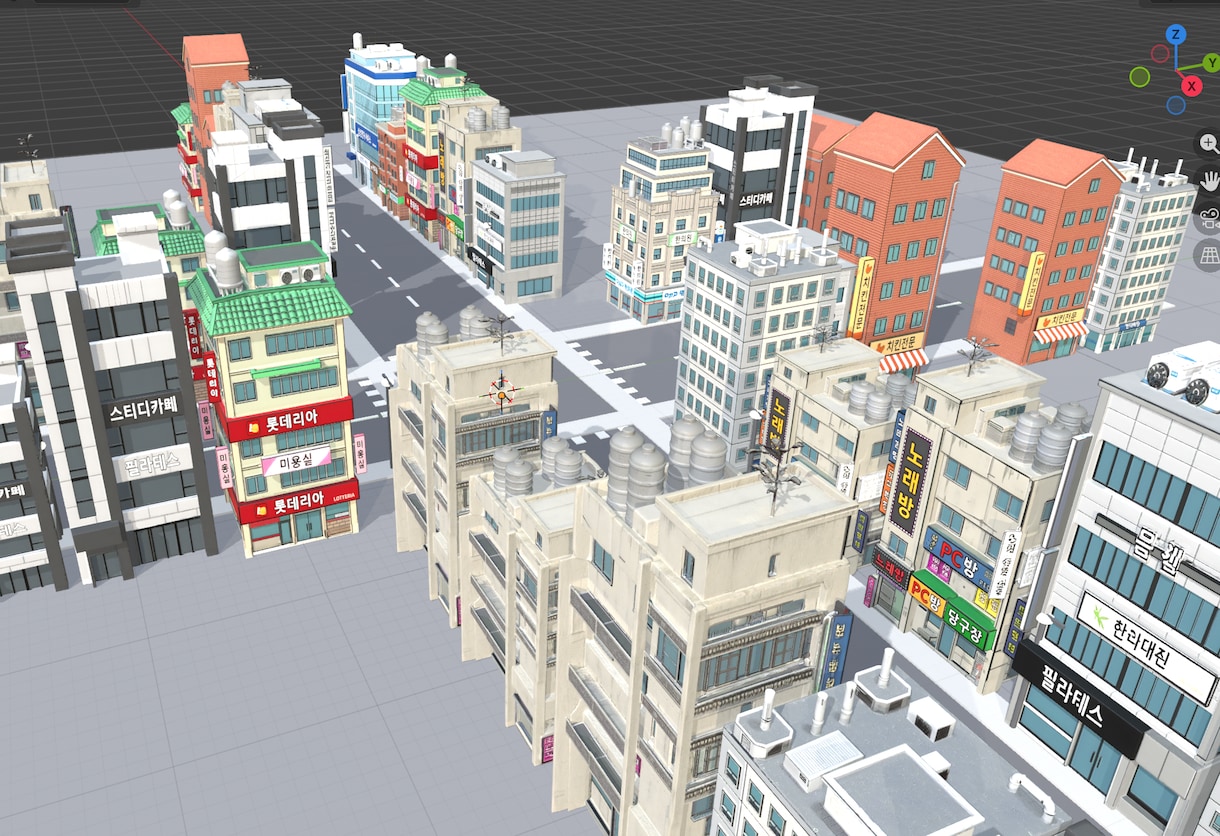Viewport: 1220px width, 836px height.
Task: Click the negative Z dim blue gizmo circle
Action: tap(1176, 105)
